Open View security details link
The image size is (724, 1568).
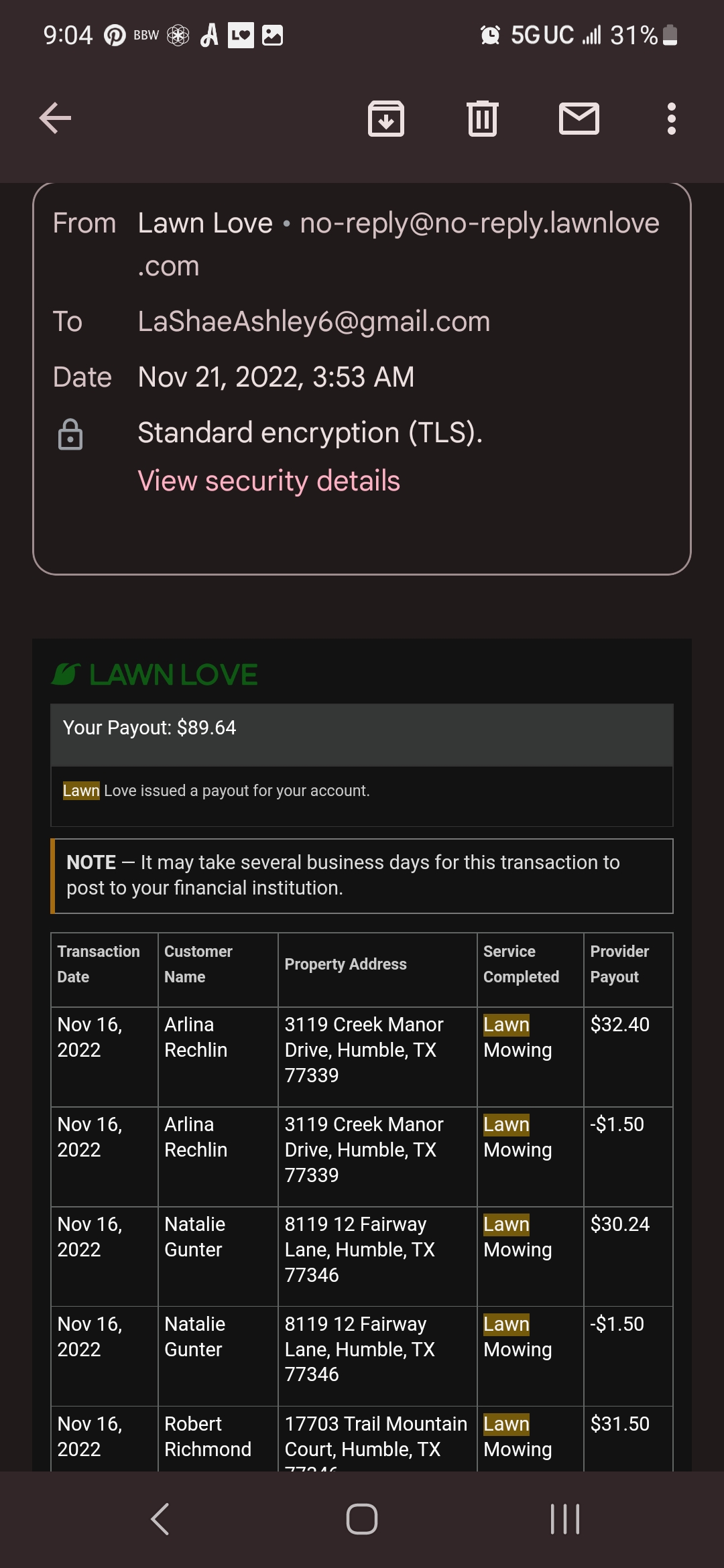[x=269, y=480]
